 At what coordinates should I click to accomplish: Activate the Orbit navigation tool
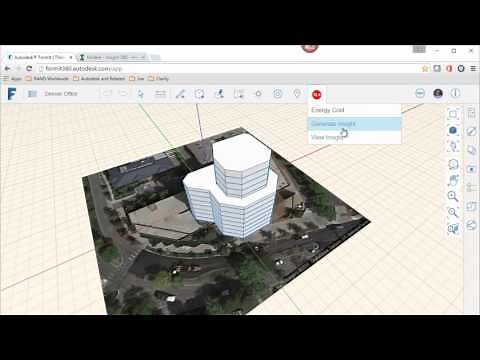coord(453,164)
